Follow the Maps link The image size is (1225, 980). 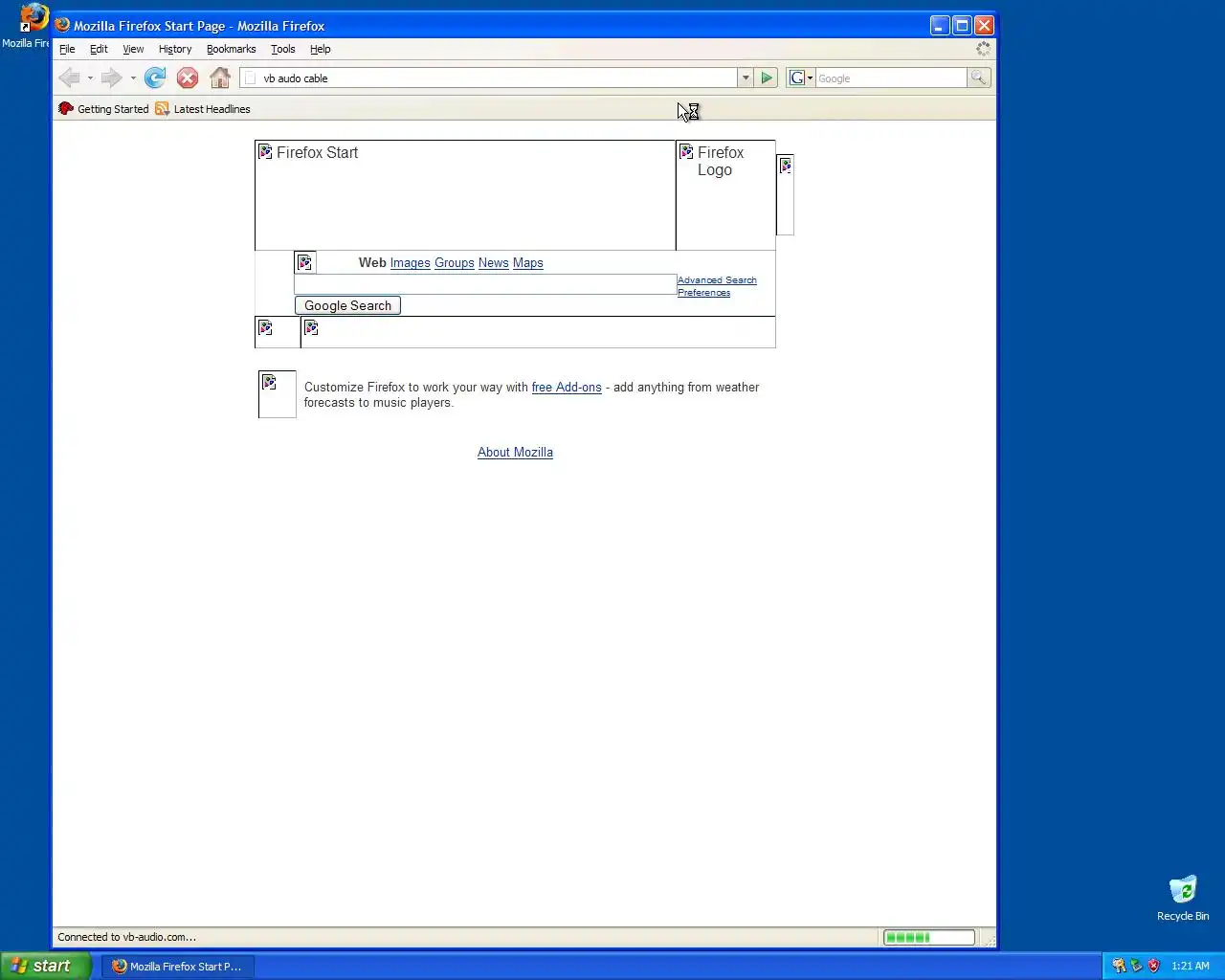[x=528, y=263]
